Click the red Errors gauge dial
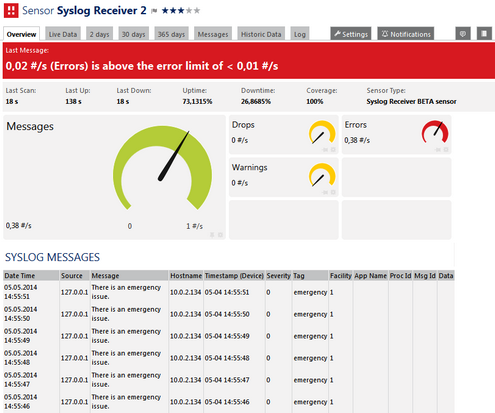Viewport: 495px width, 413px height. point(435,132)
